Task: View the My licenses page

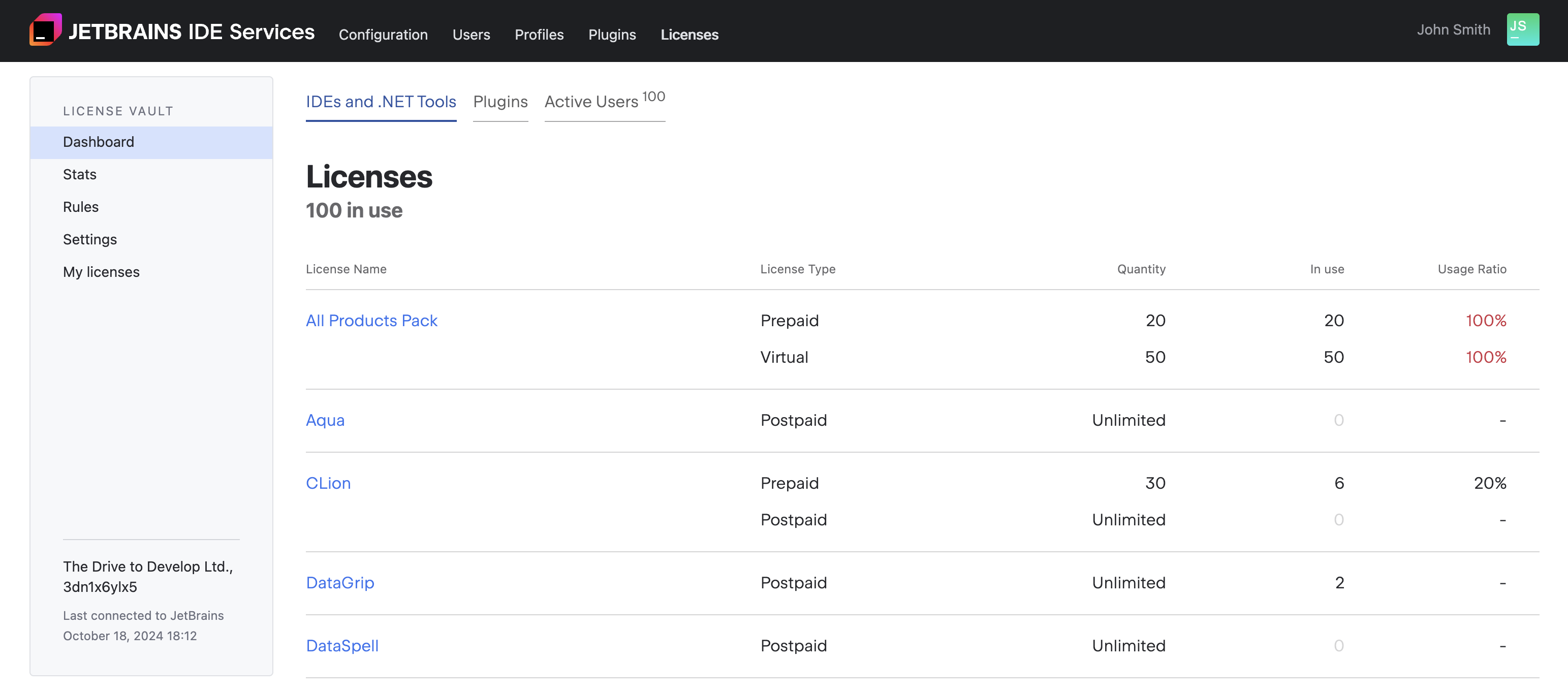Action: pos(101,272)
